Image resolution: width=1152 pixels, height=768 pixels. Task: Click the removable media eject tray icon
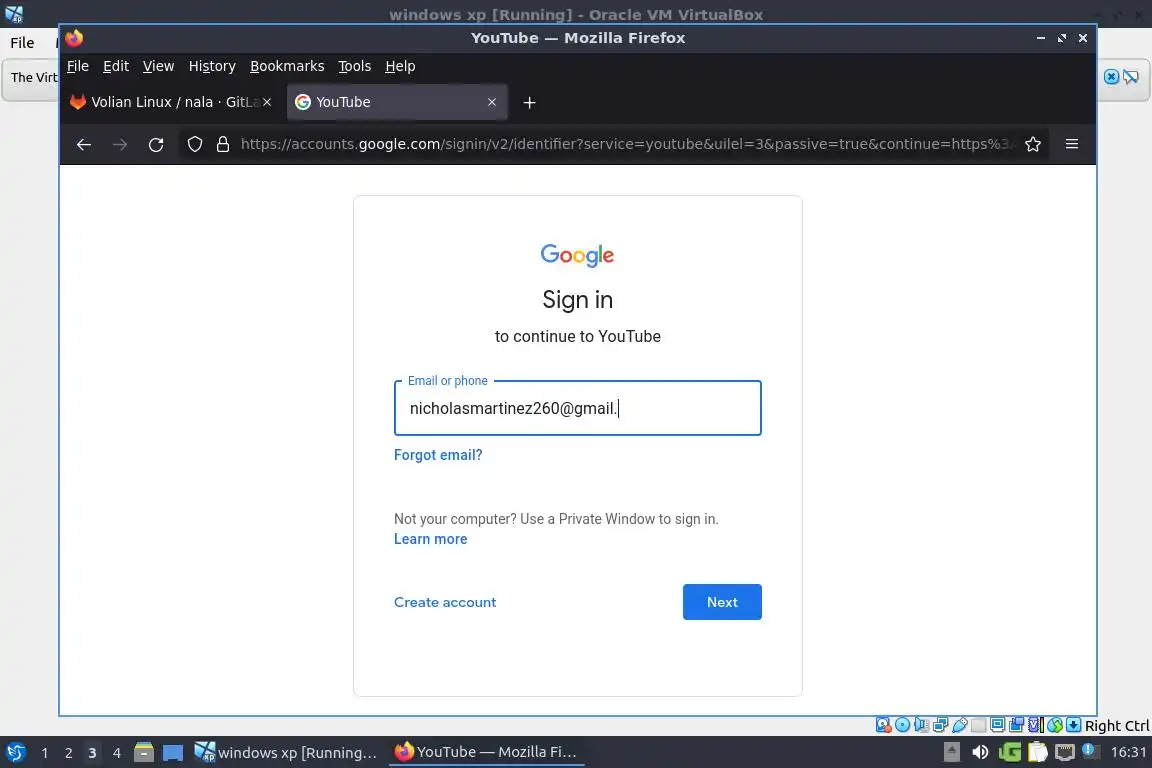click(x=951, y=752)
